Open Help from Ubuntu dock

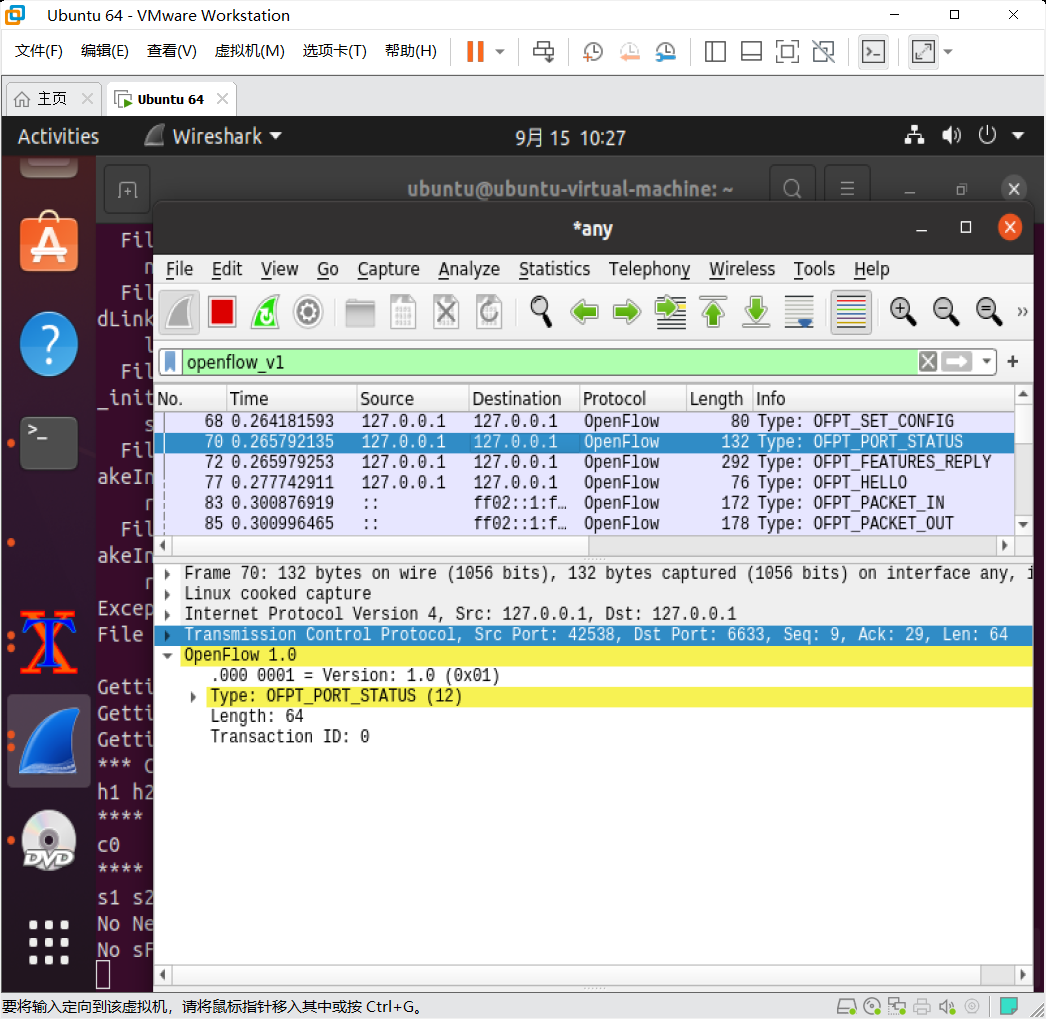(49, 344)
